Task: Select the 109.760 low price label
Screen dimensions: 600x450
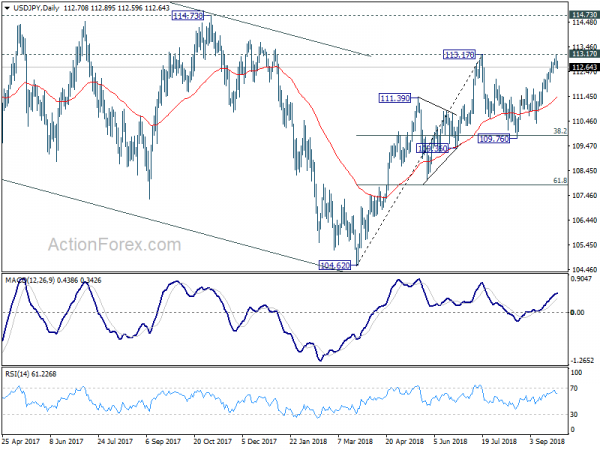Action: click(x=494, y=139)
